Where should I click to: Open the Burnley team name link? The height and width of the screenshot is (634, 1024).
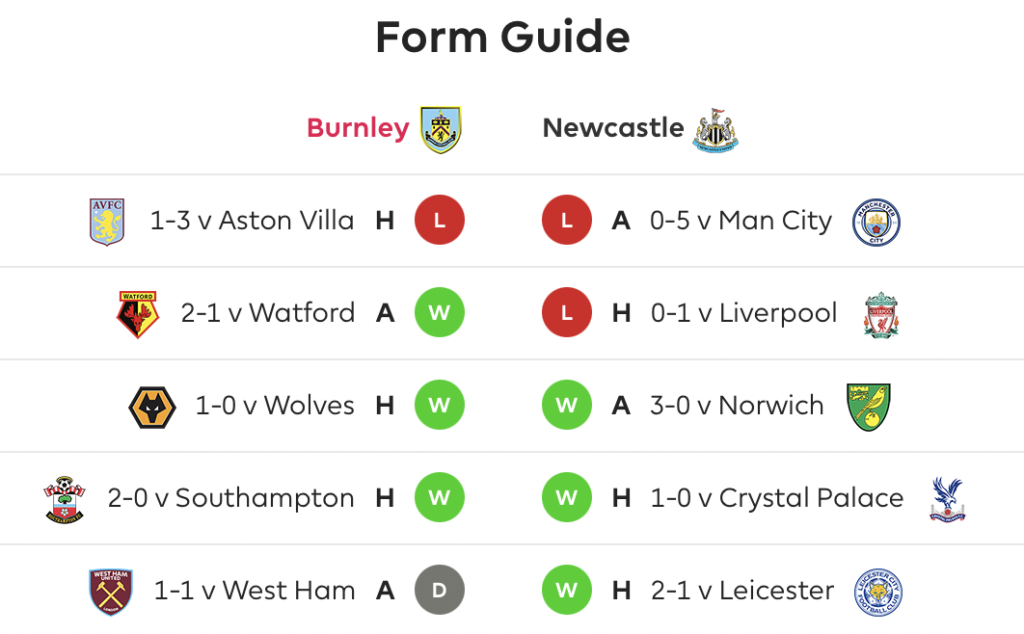pos(358,128)
